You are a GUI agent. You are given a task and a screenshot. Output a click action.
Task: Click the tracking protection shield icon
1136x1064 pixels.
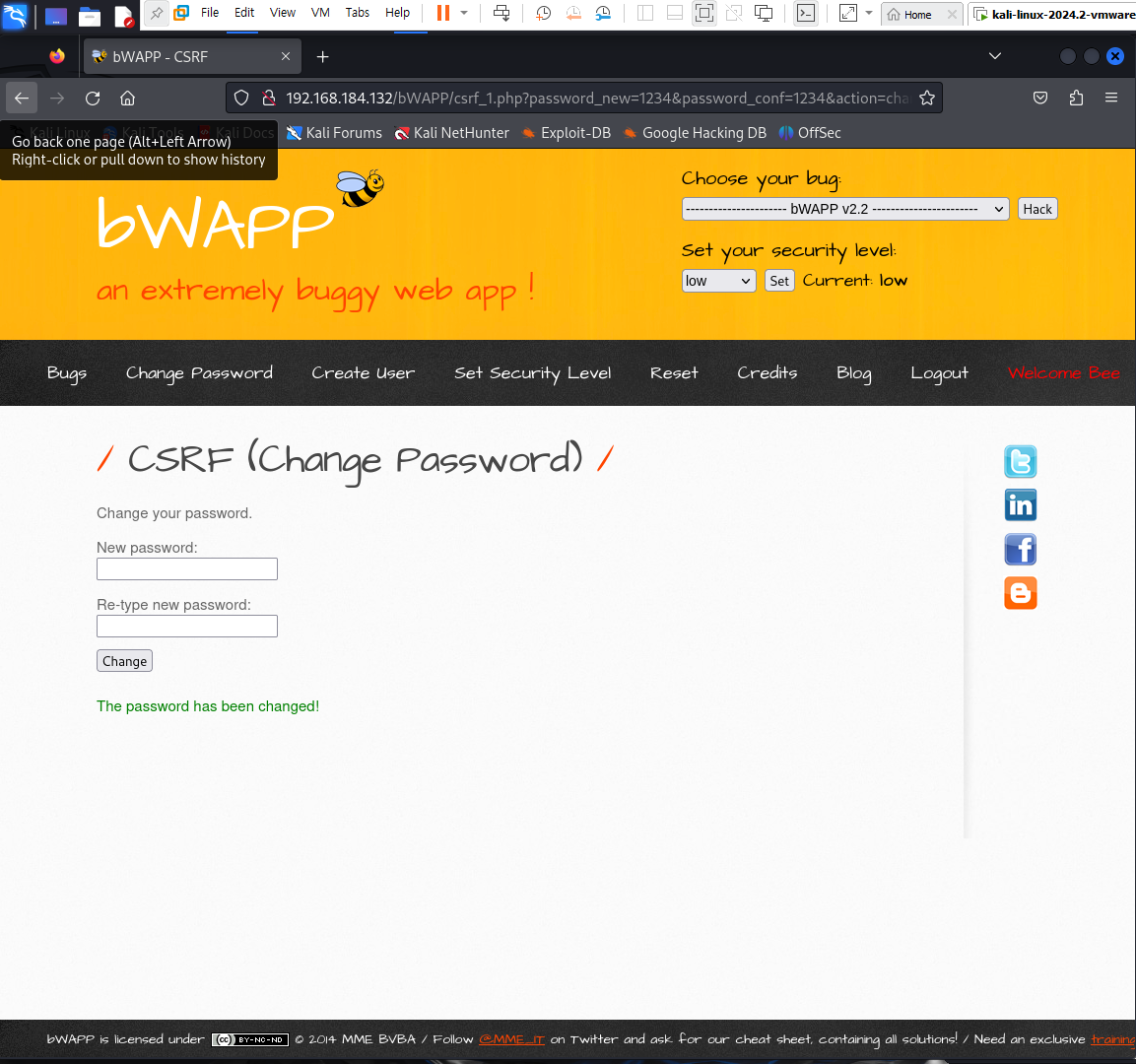[x=242, y=98]
